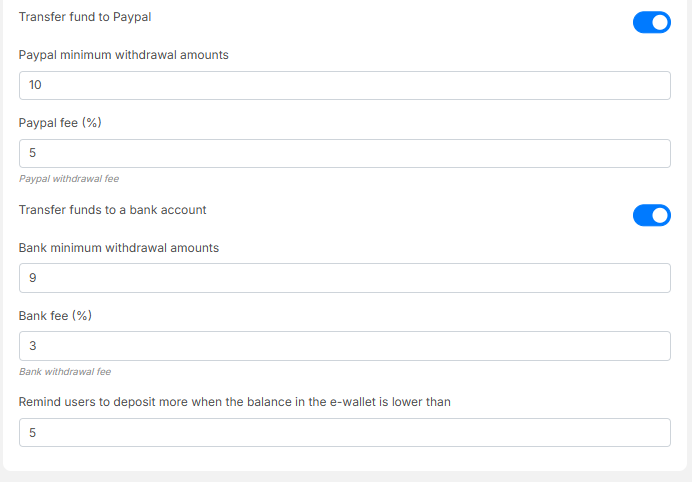The image size is (692, 482).
Task: Click the "Paypal minimum withdrawal amounts" label
Action: coord(123,55)
